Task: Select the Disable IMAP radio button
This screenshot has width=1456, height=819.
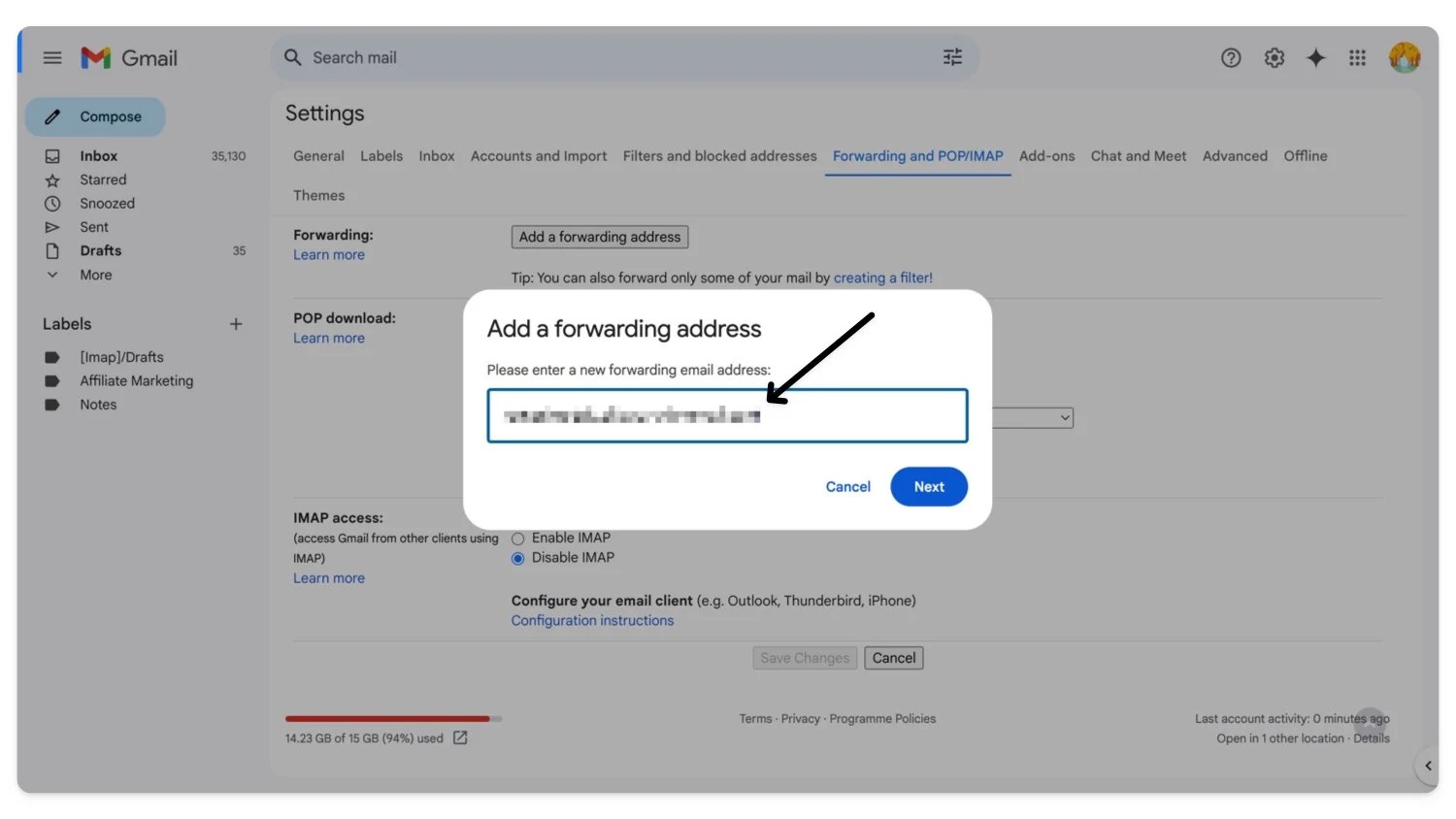Action: [x=518, y=558]
